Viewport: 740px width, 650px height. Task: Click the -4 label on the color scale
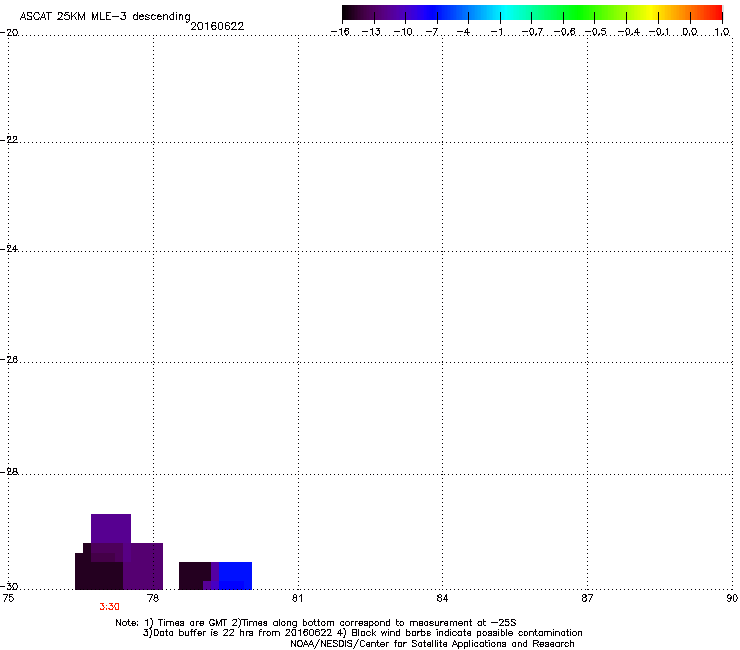463,32
